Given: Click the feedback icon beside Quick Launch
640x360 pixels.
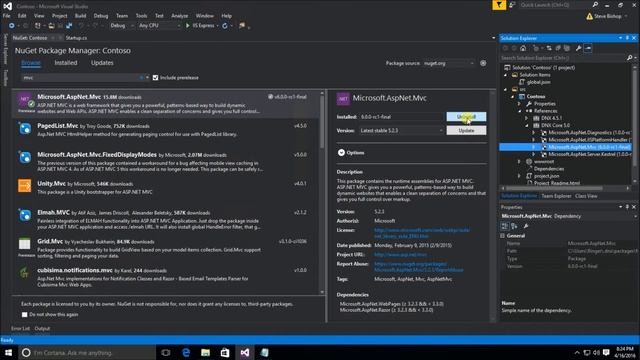Looking at the screenshot, I should (x=512, y=5).
